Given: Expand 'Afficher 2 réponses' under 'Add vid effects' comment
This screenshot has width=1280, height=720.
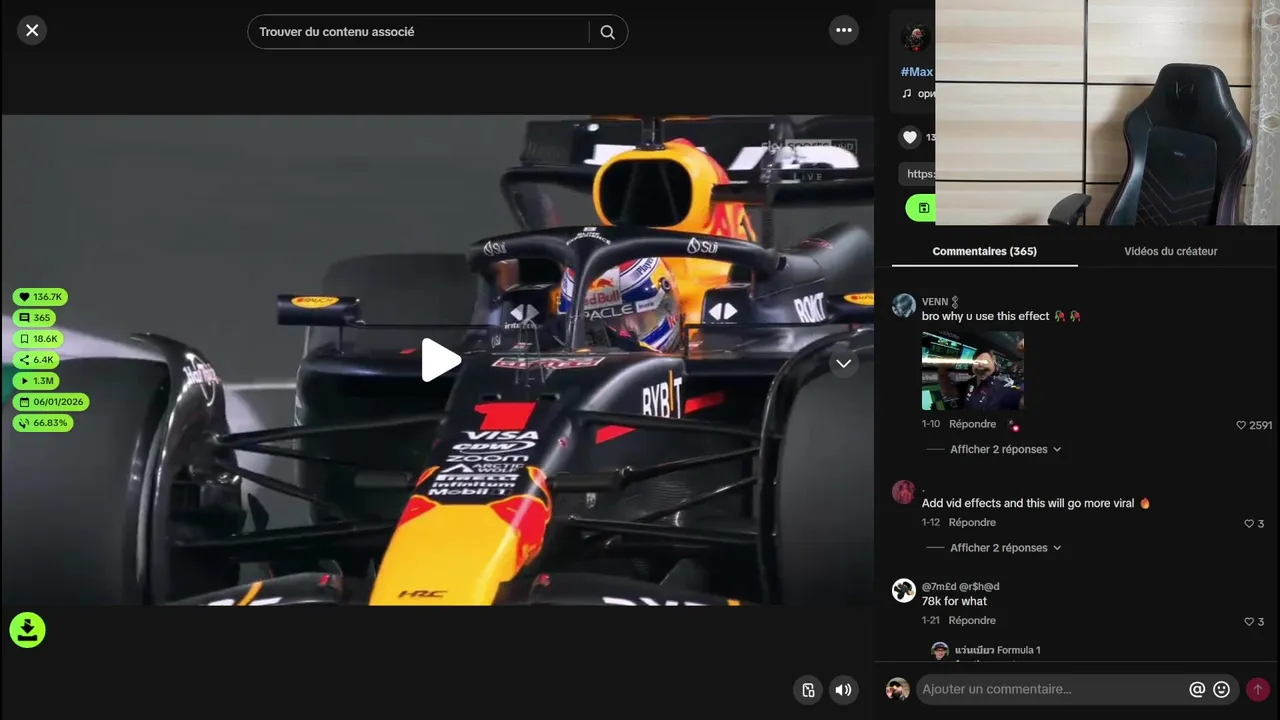Looking at the screenshot, I should (1005, 548).
